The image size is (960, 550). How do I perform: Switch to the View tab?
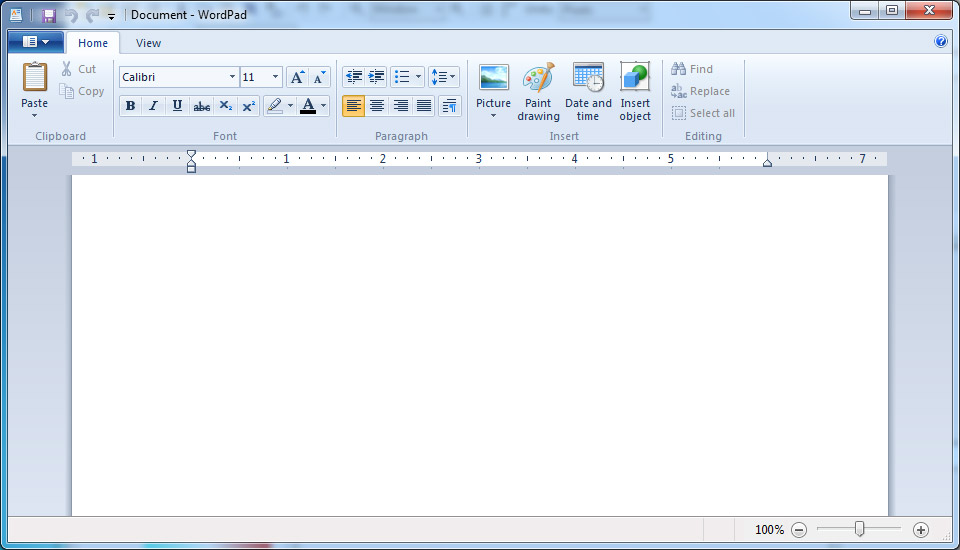pos(148,43)
